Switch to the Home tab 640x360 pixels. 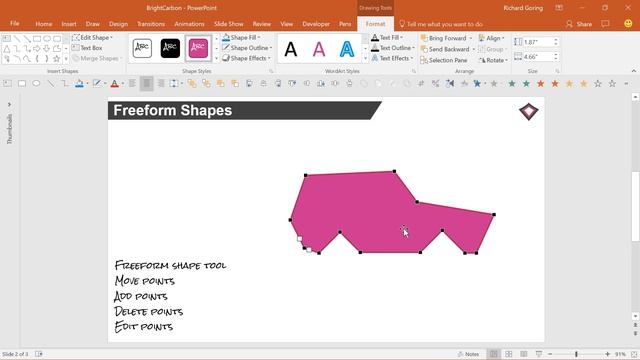[x=44, y=24]
